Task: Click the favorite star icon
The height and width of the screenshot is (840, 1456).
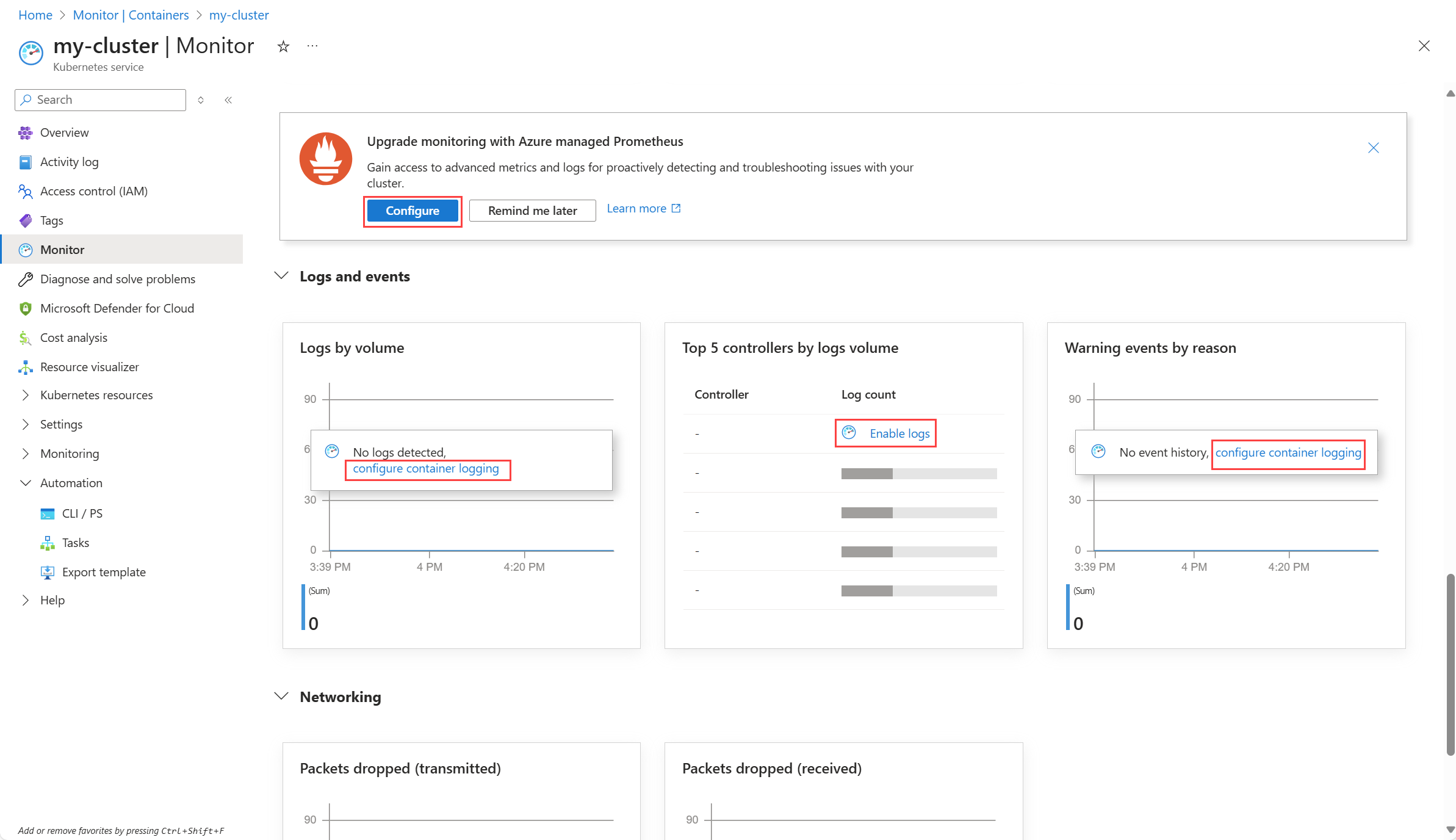Action: (x=283, y=46)
